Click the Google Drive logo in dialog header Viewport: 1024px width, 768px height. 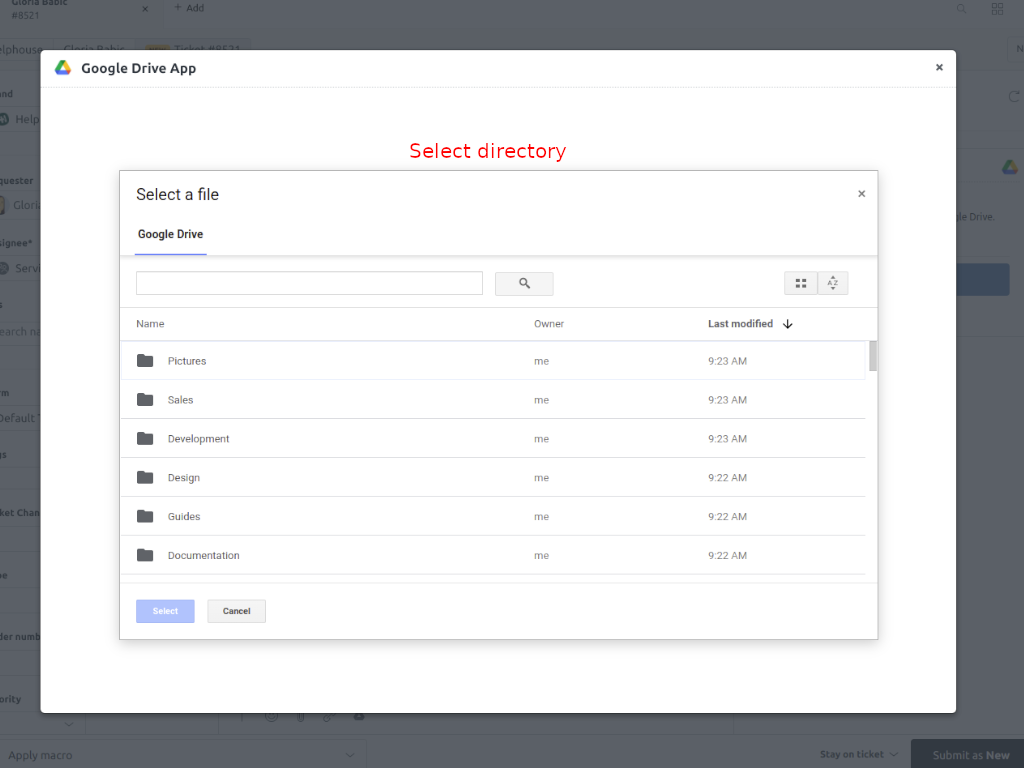point(63,68)
